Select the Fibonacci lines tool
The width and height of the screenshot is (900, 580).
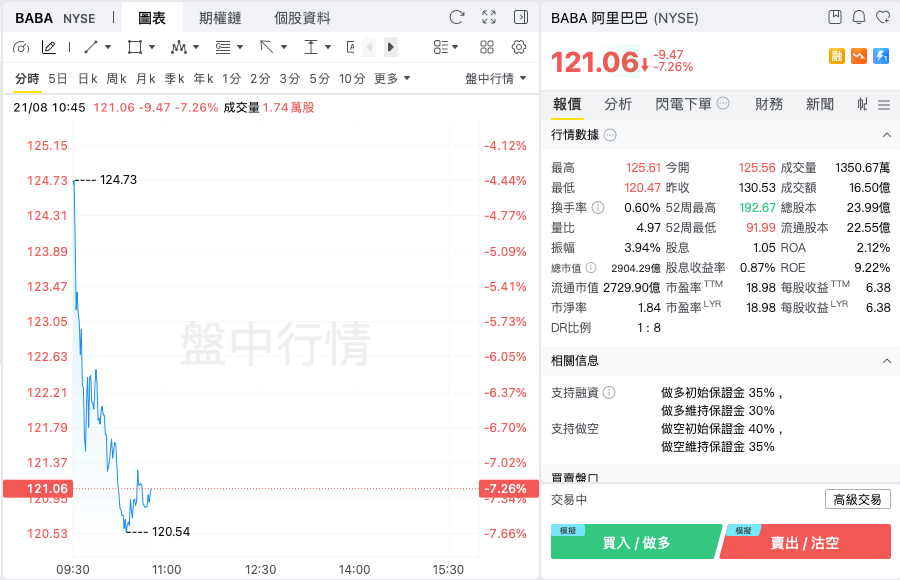tap(223, 47)
